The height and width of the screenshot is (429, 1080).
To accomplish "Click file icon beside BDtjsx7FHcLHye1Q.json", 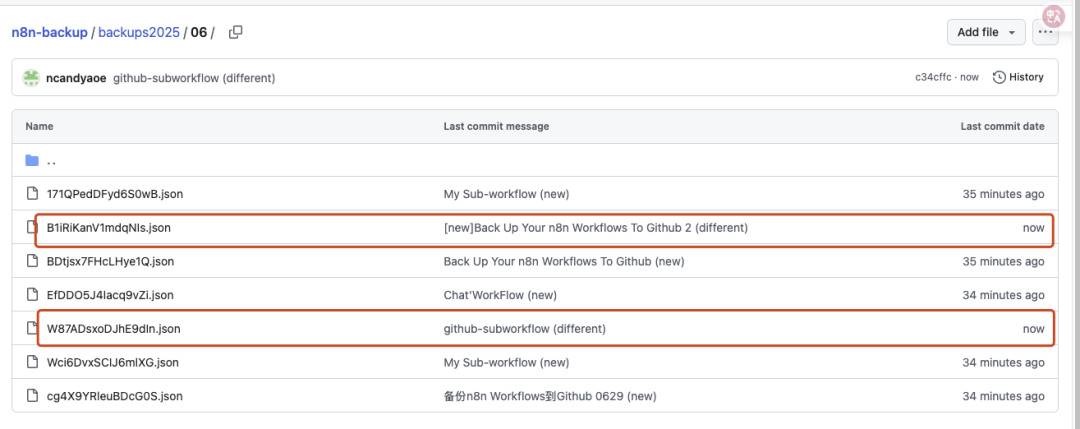I will pyautogui.click(x=32, y=261).
